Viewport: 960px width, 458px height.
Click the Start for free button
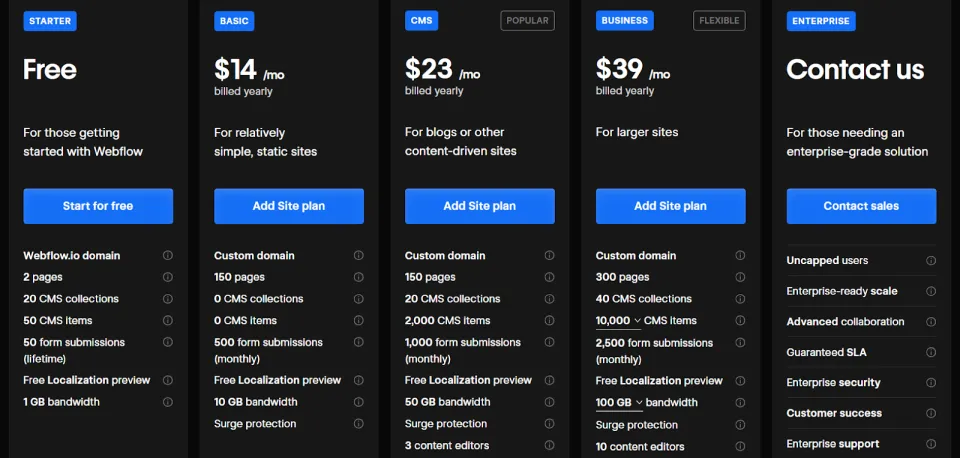pyautogui.click(x=98, y=206)
